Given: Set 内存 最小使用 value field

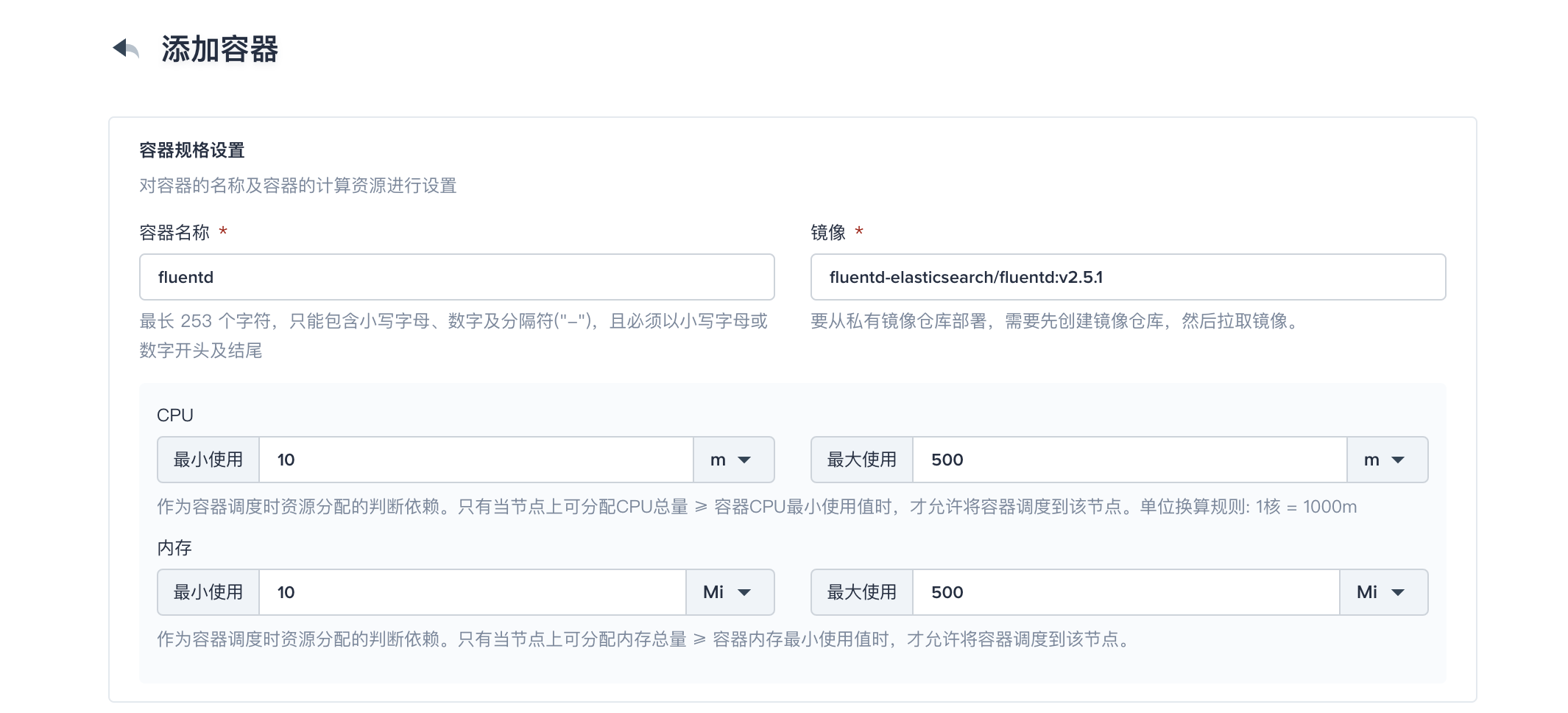Looking at the screenshot, I should click(x=473, y=592).
